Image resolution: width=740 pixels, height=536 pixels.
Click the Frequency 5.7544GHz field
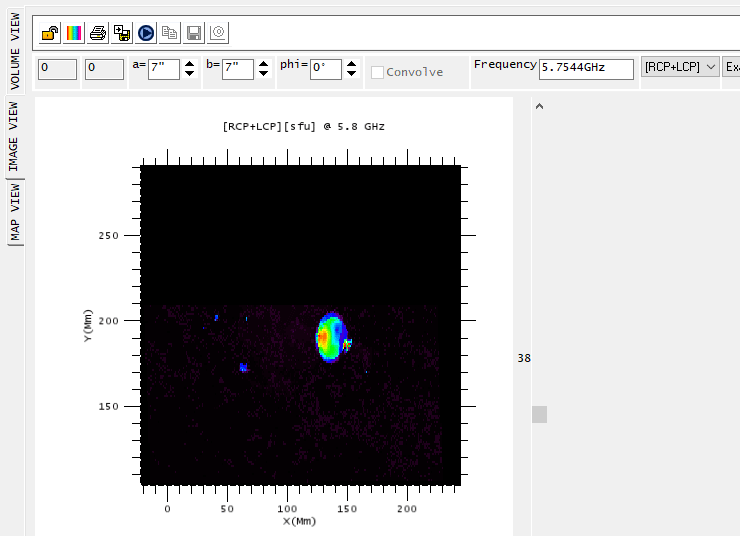(586, 69)
